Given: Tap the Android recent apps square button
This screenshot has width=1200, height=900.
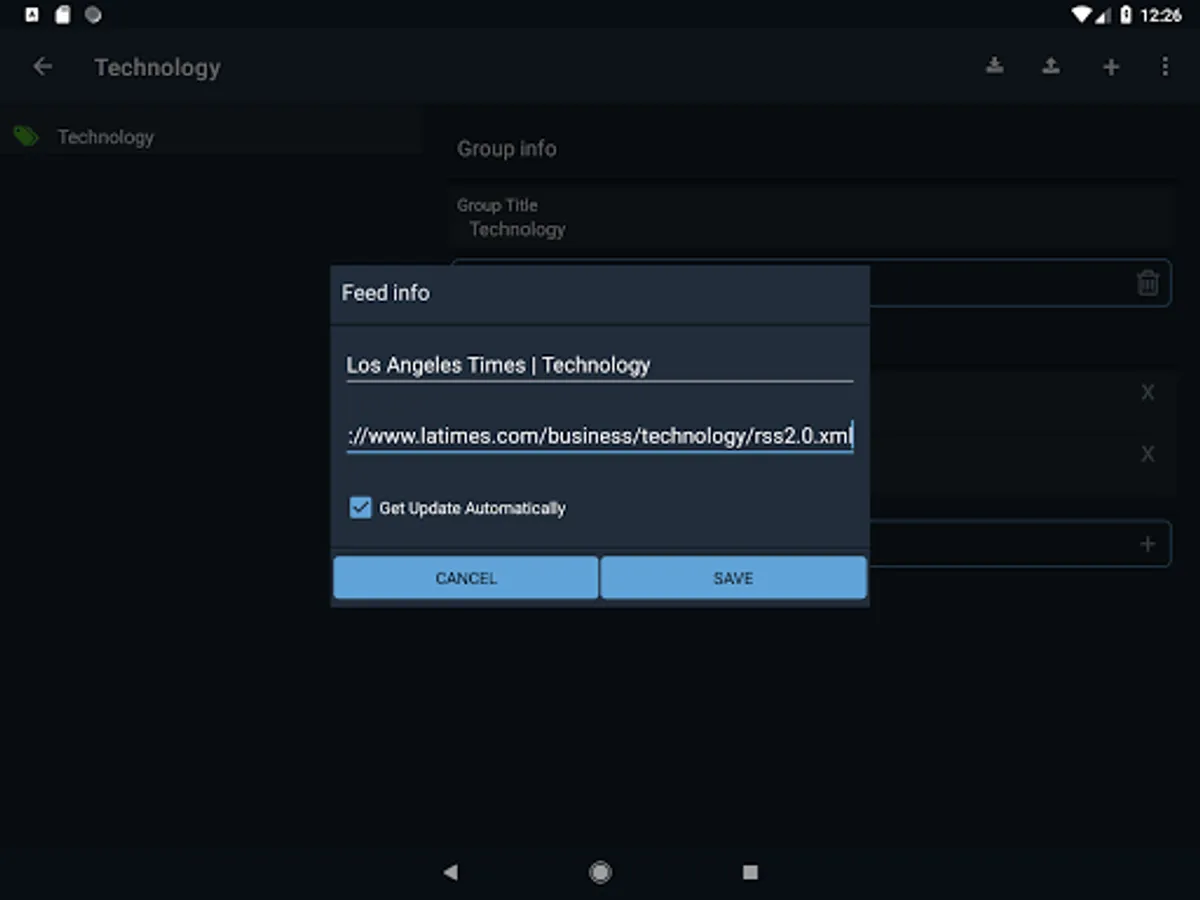Looking at the screenshot, I should [x=750, y=872].
